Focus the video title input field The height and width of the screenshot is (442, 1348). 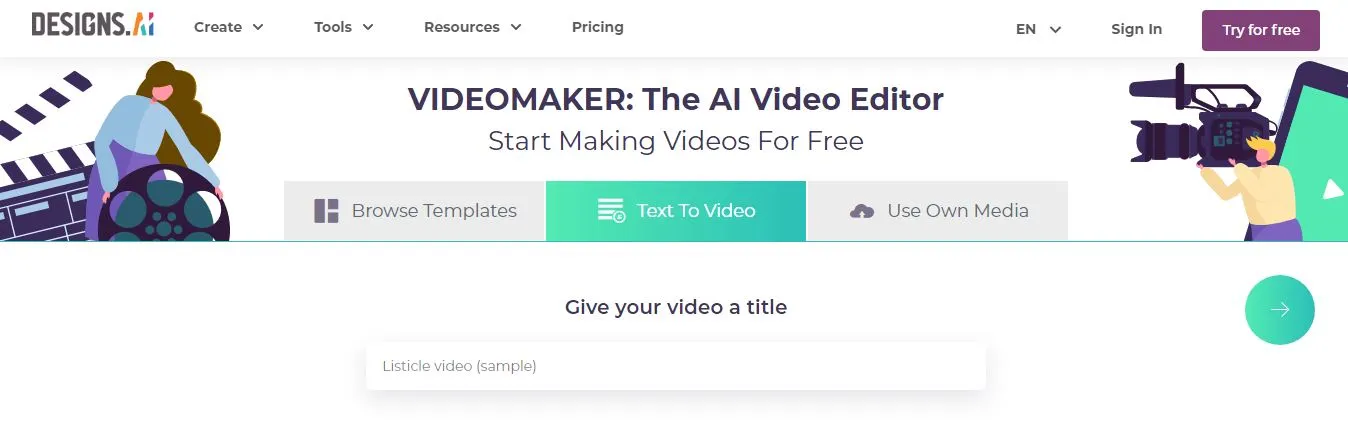[x=676, y=366]
